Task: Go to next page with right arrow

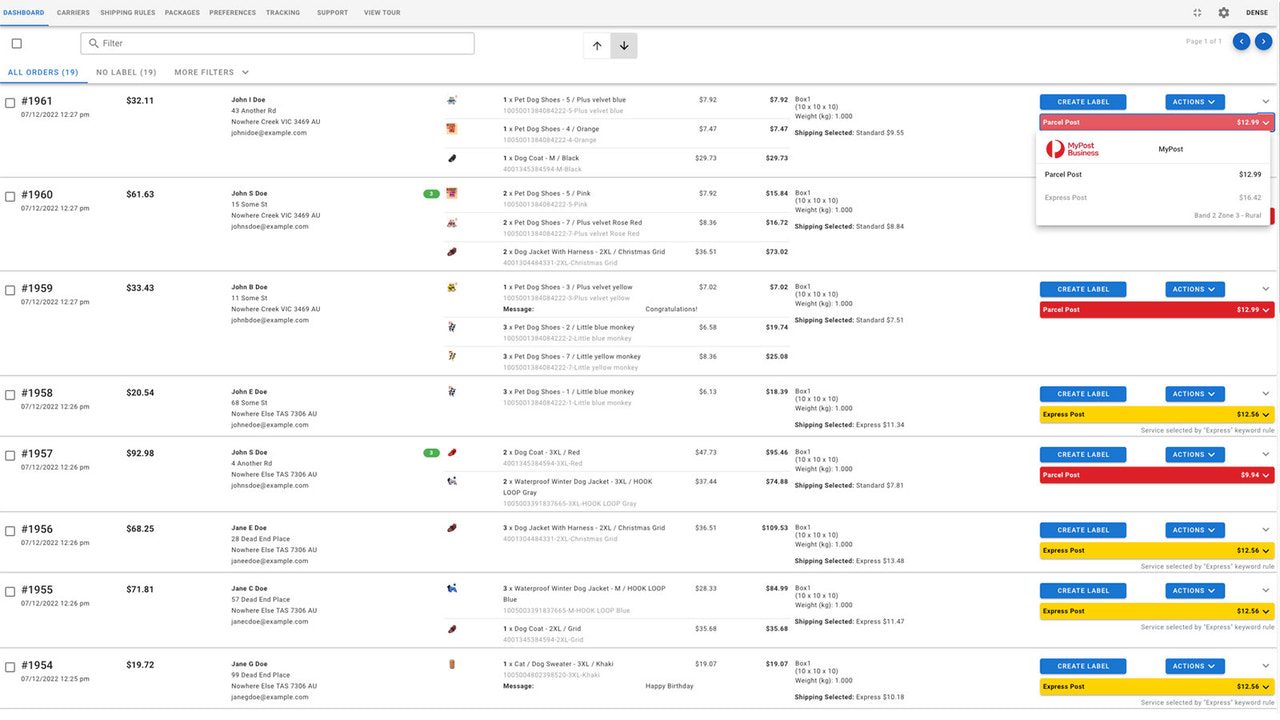Action: click(x=1263, y=41)
